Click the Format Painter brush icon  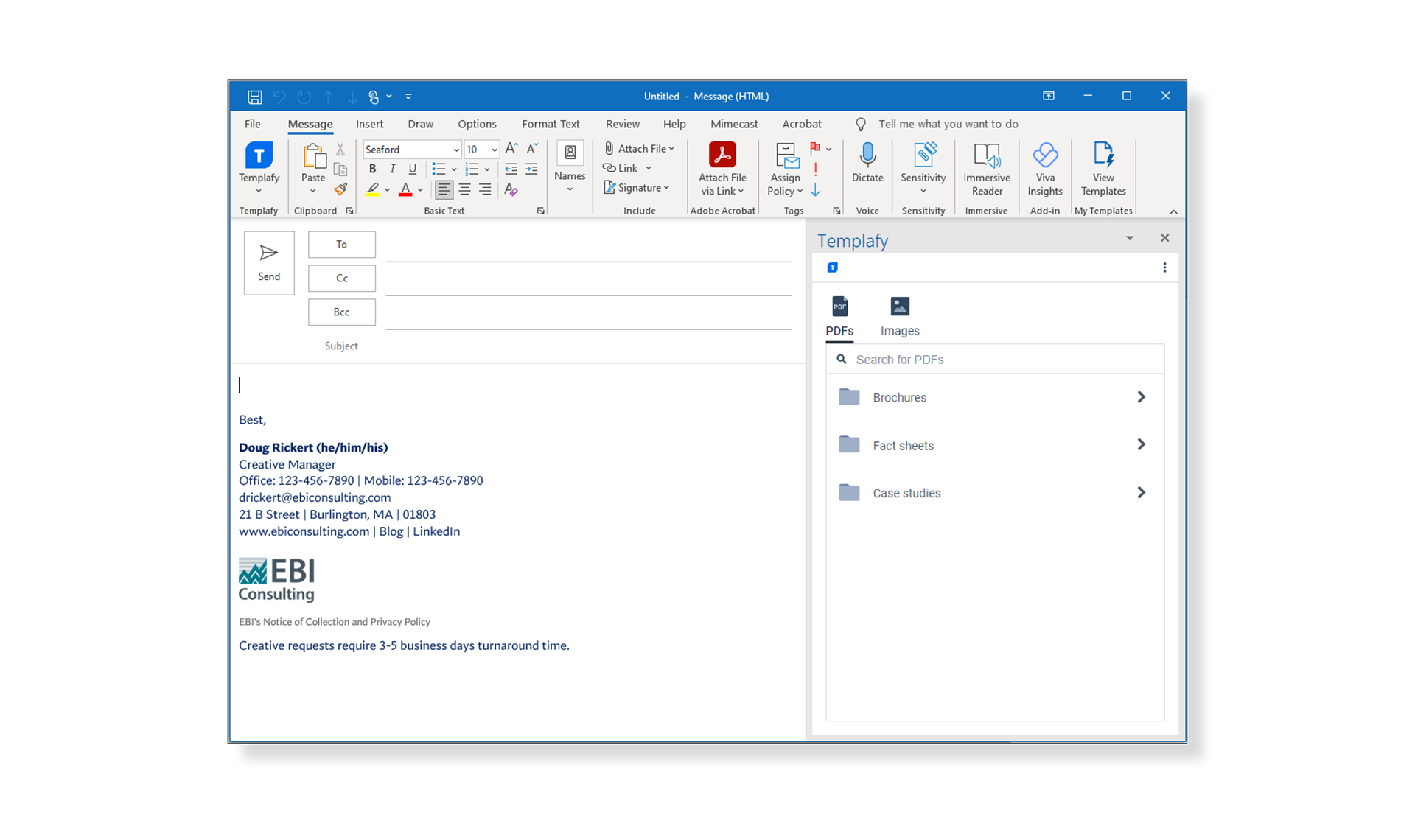pos(340,189)
